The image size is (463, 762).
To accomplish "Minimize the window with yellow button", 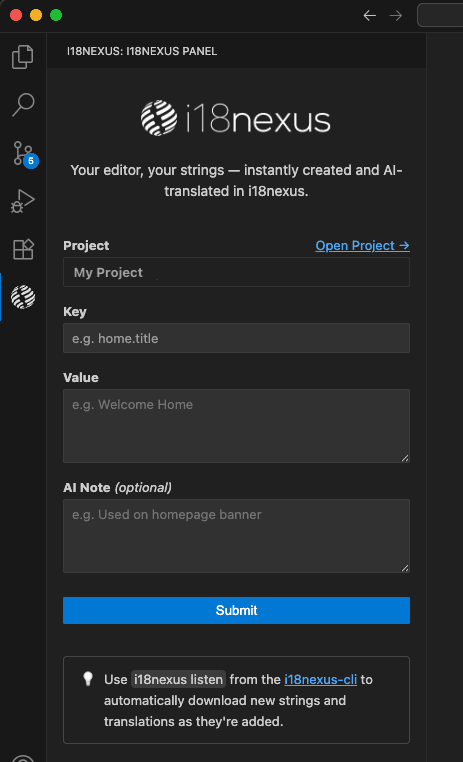I will 36,15.
